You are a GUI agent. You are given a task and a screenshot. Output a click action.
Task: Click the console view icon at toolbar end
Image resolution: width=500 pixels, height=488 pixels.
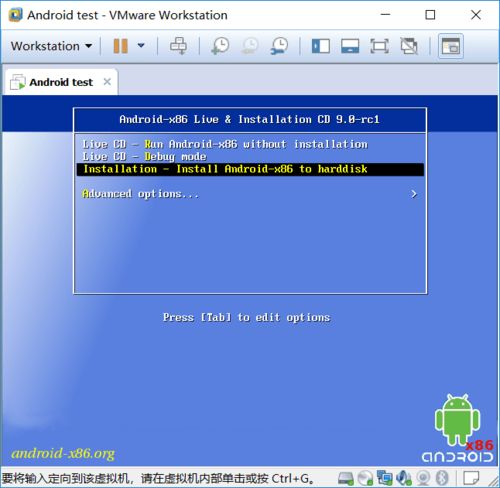(x=451, y=46)
